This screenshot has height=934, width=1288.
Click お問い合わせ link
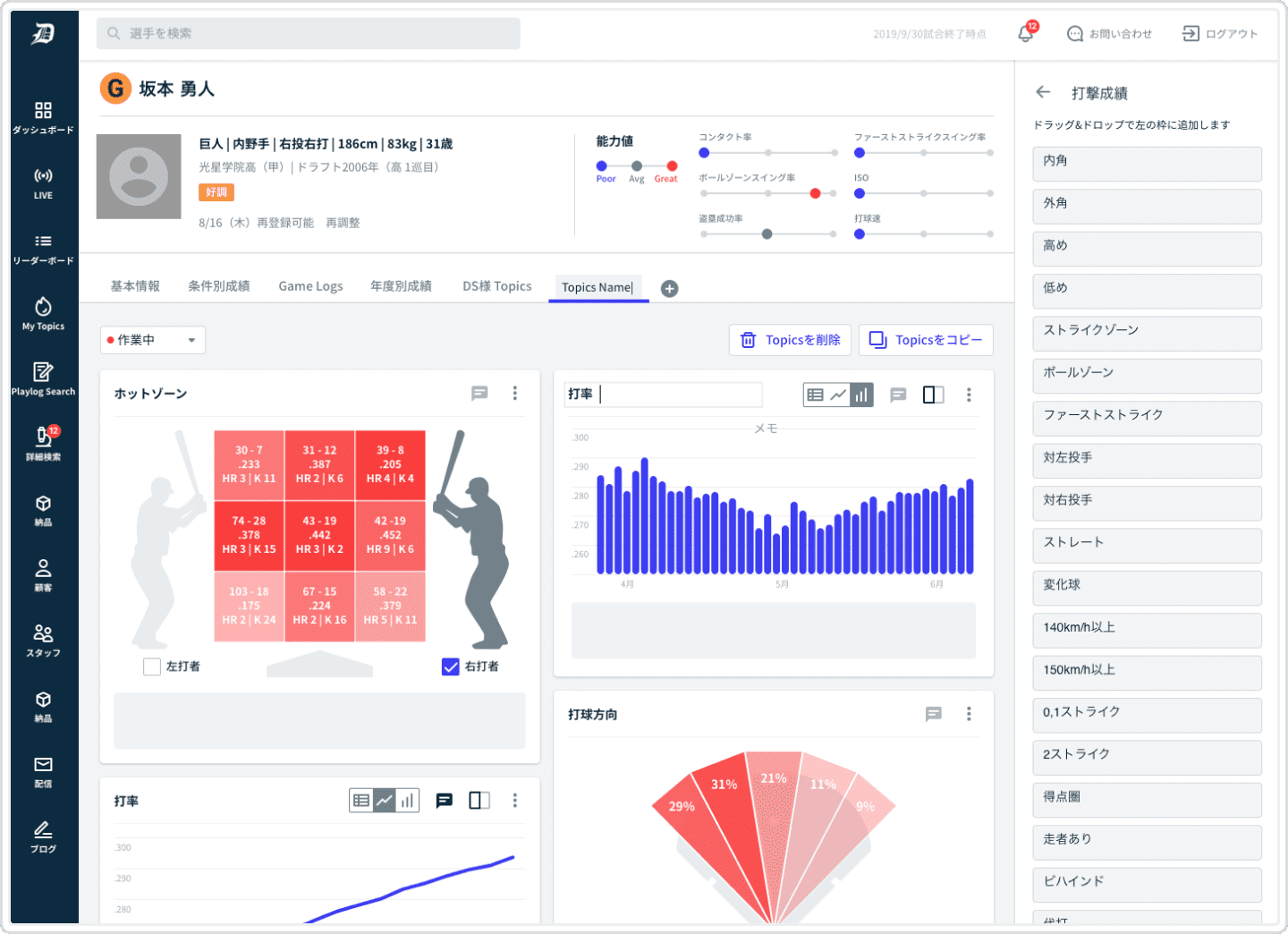pos(1109,34)
